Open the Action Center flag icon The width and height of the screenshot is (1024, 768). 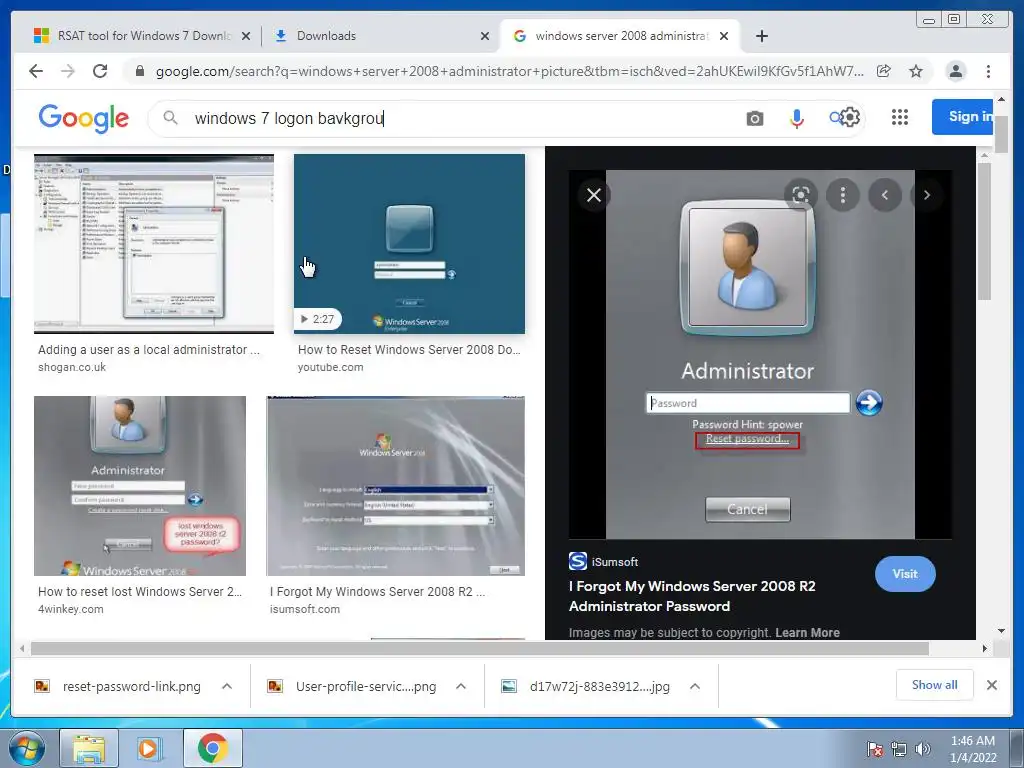click(875, 749)
